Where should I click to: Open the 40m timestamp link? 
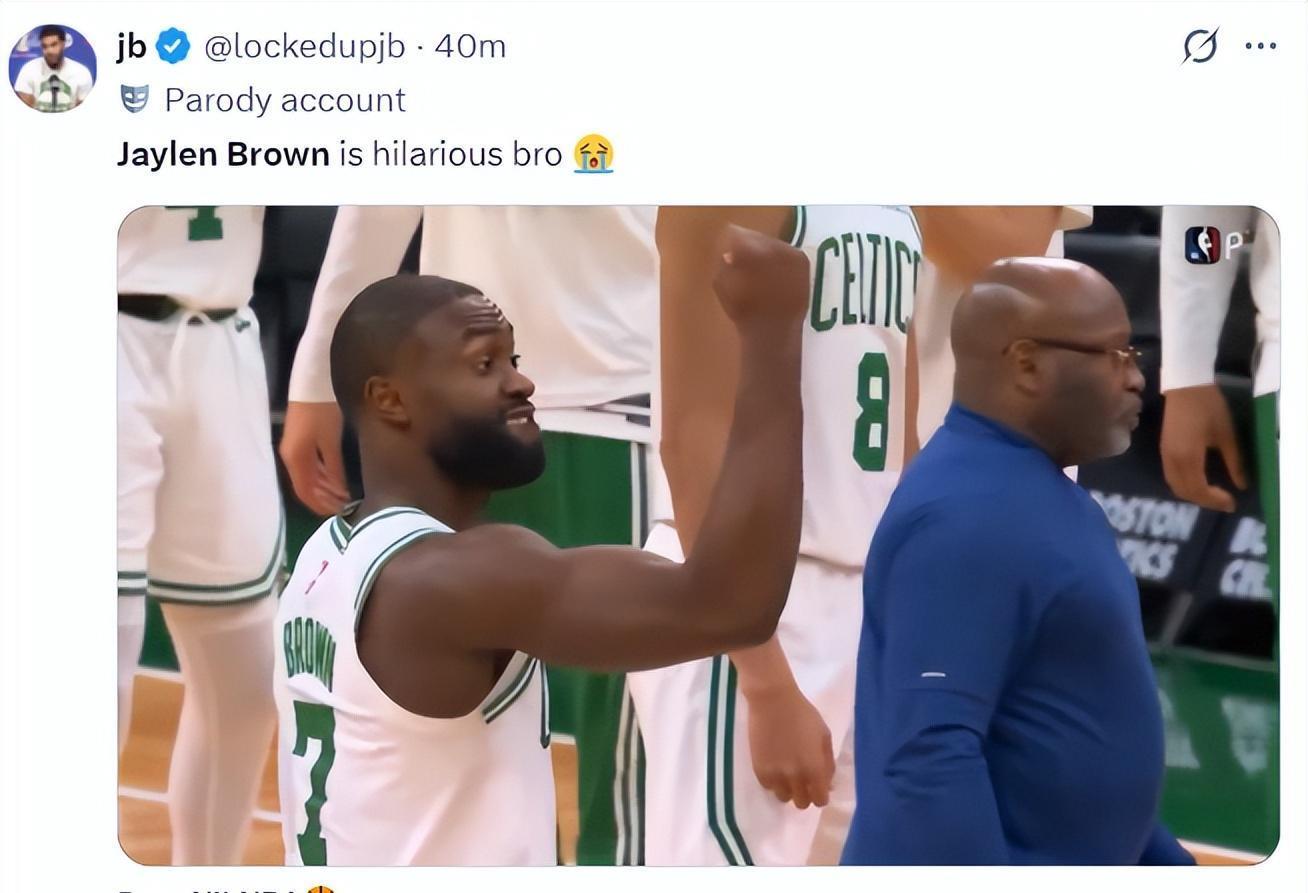(470, 46)
